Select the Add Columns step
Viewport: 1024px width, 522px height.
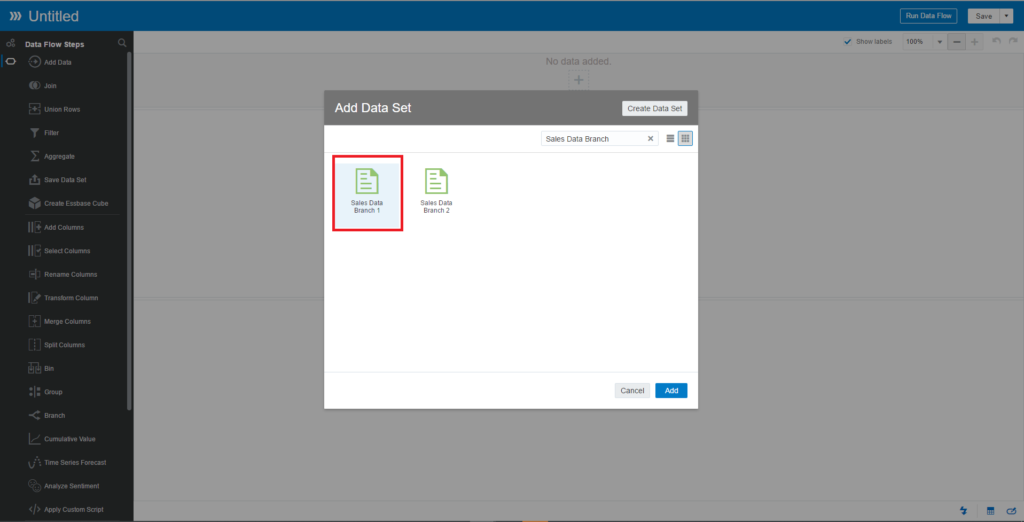click(57, 227)
